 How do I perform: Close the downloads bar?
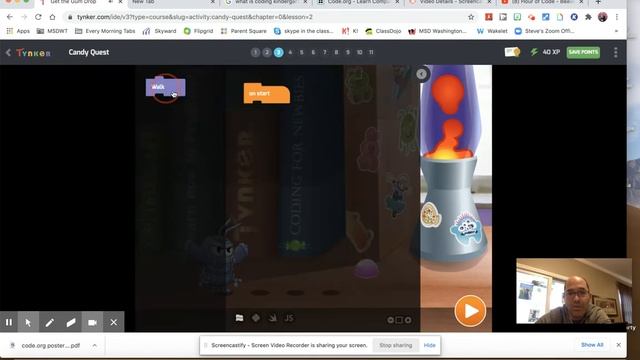coord(619,345)
